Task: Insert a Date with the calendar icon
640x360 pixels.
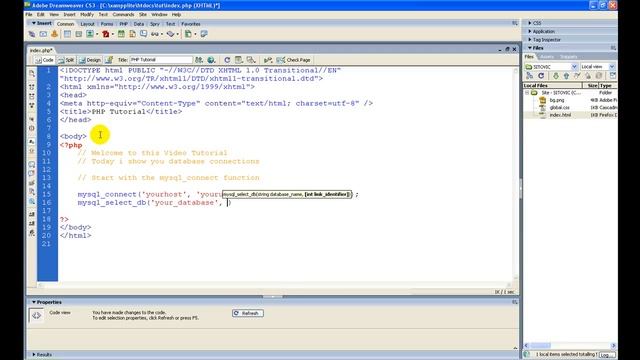Action: tap(121, 34)
